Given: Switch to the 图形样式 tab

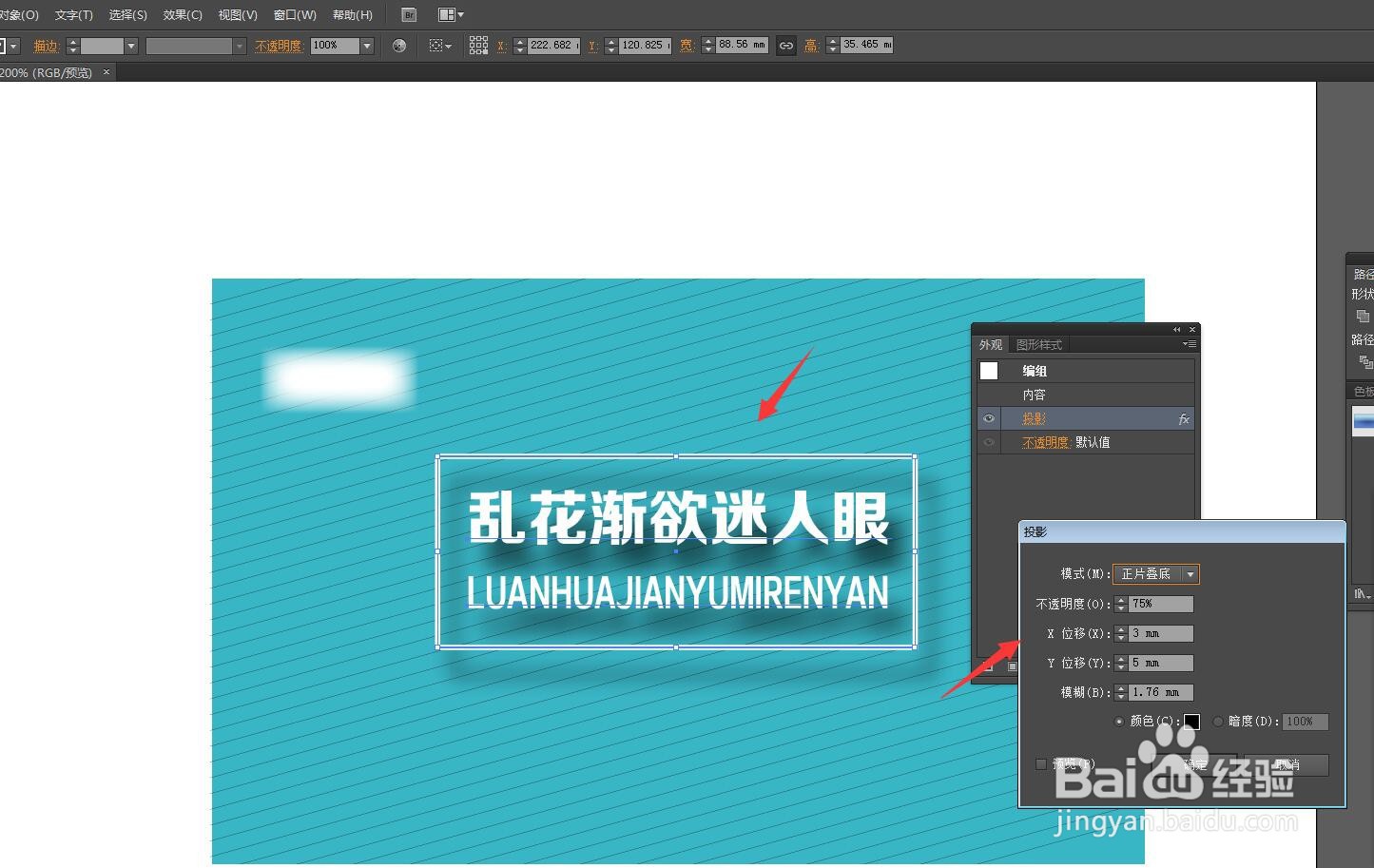Looking at the screenshot, I should [1039, 344].
